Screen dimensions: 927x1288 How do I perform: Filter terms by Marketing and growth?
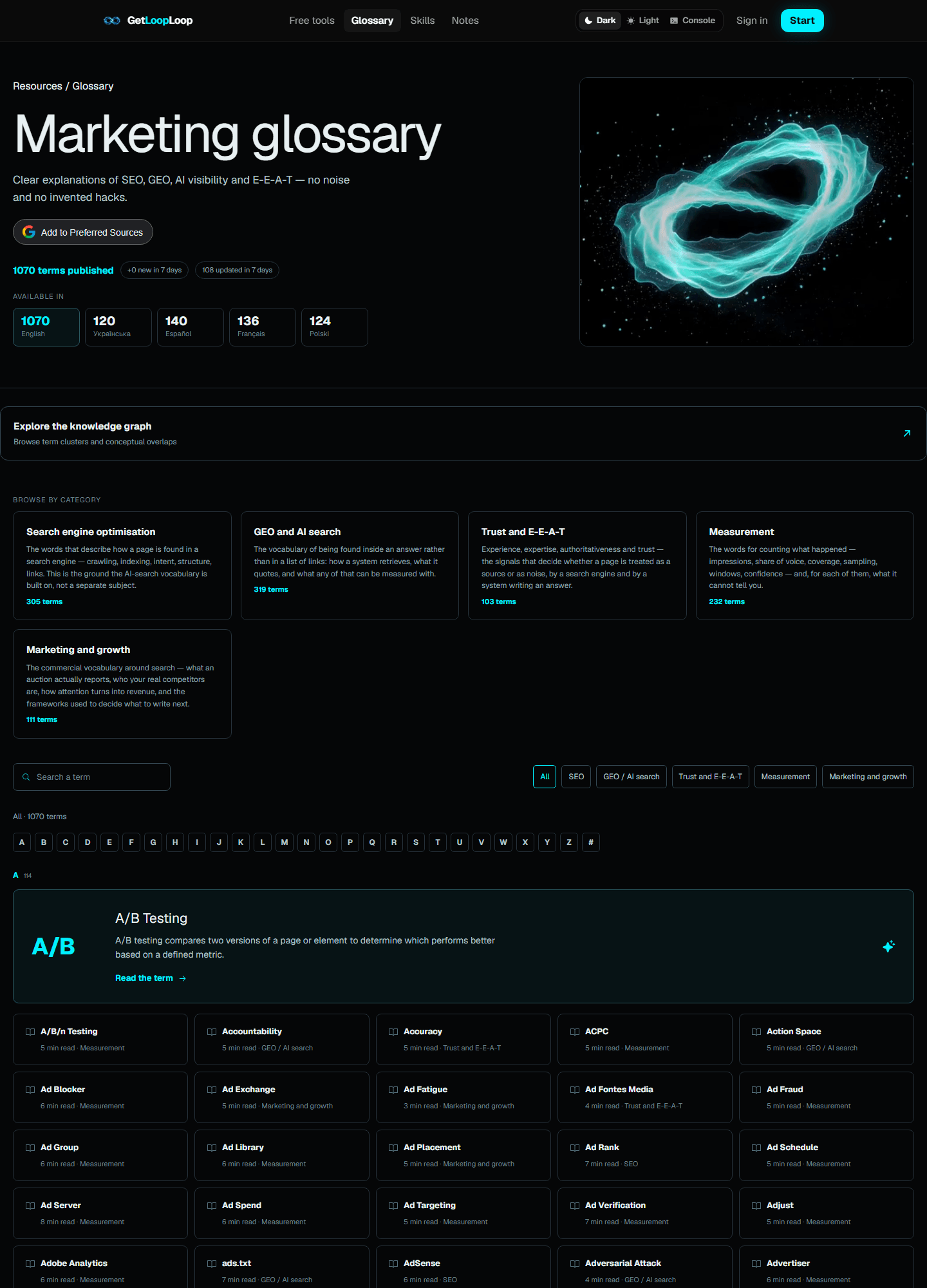pyautogui.click(x=868, y=777)
